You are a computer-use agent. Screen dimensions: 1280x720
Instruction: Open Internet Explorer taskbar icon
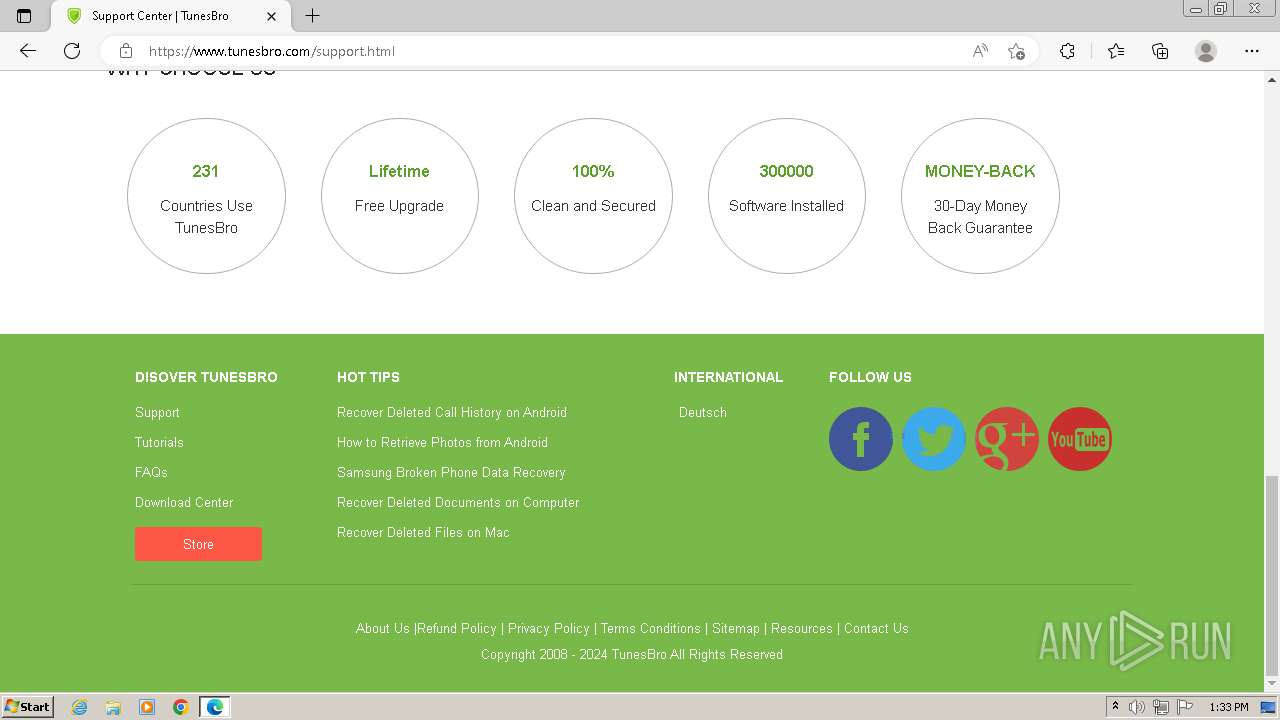click(x=79, y=707)
